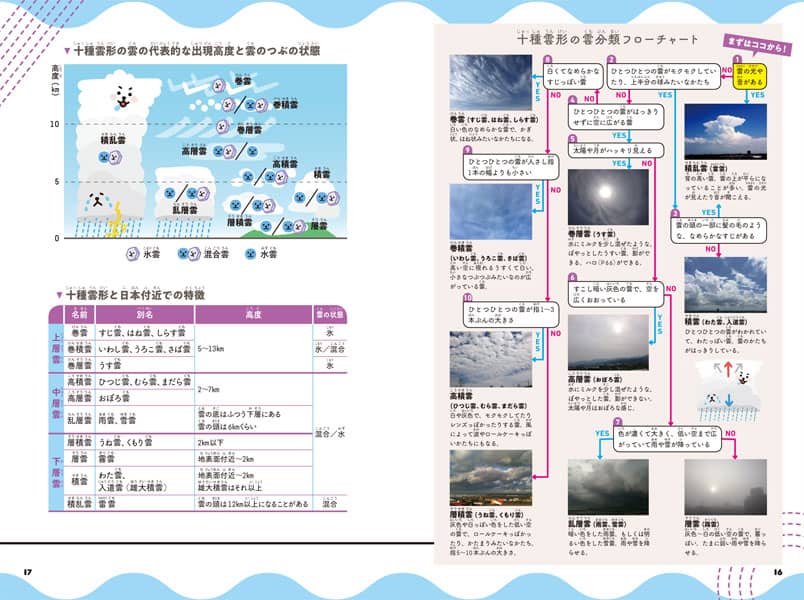The image size is (804, 600).
Task: Select the 雲の頭は12km以上になることがある cell
Action: point(253,504)
